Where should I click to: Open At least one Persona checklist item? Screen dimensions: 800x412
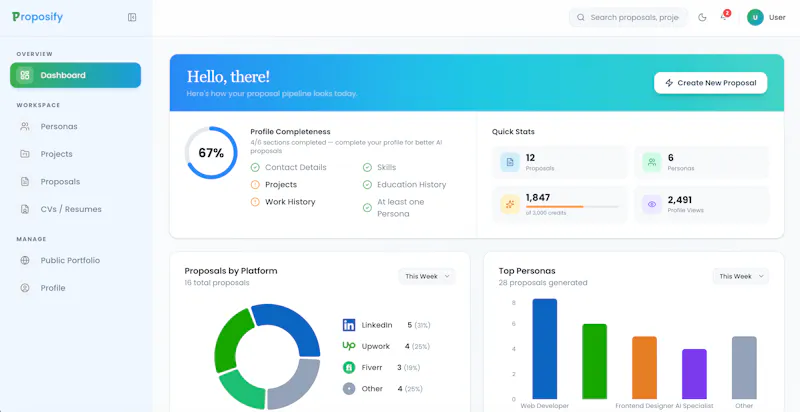[x=401, y=208]
